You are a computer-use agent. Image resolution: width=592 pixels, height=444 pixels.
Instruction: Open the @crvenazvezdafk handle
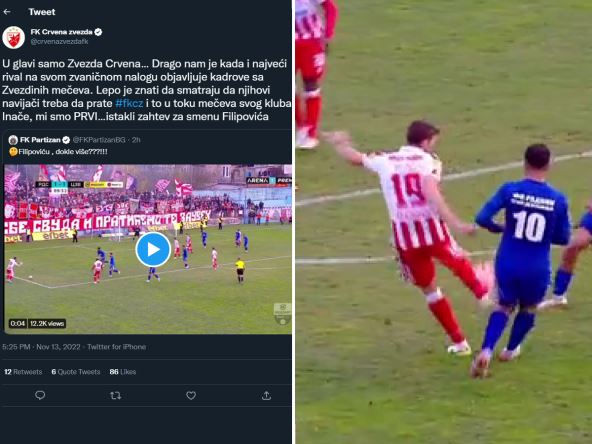click(59, 42)
